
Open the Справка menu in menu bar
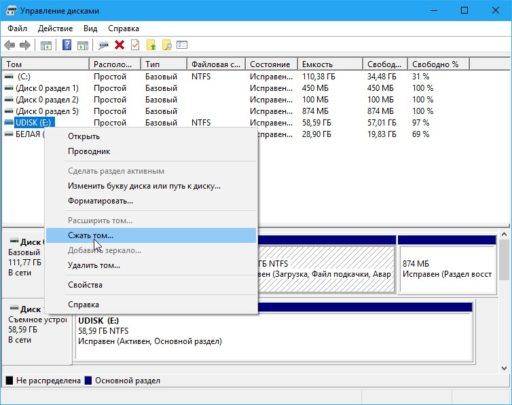click(x=123, y=29)
